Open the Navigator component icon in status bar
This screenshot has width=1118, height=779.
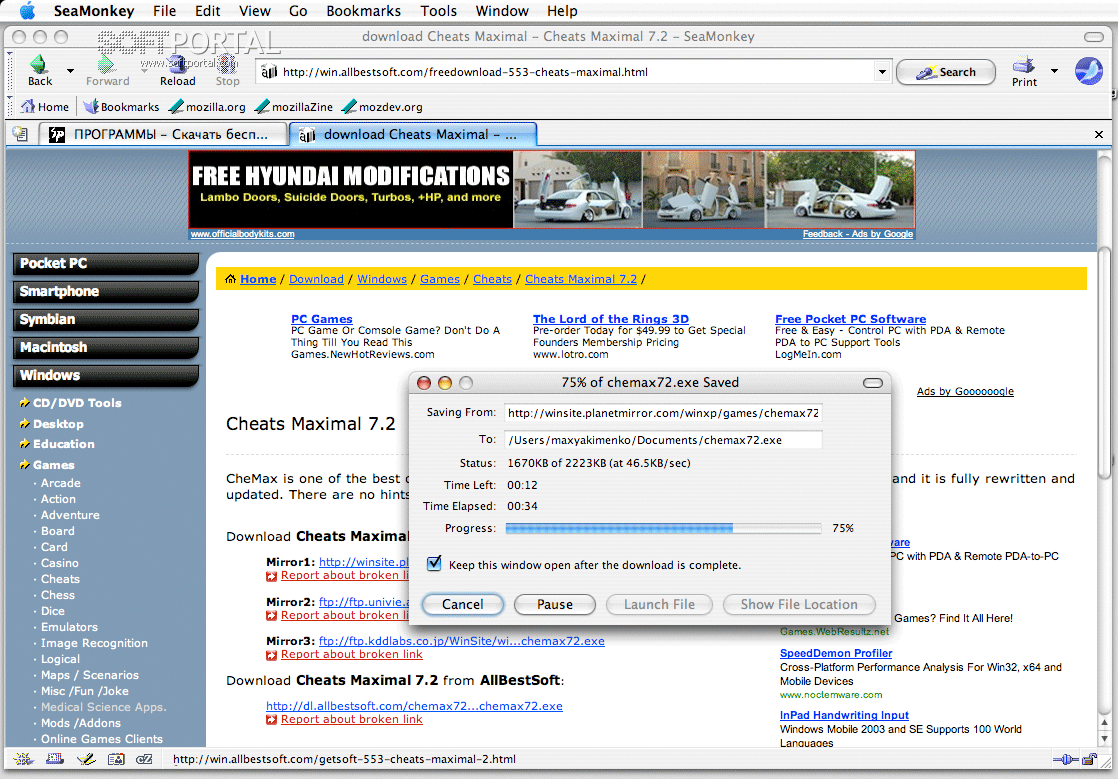click(23, 759)
